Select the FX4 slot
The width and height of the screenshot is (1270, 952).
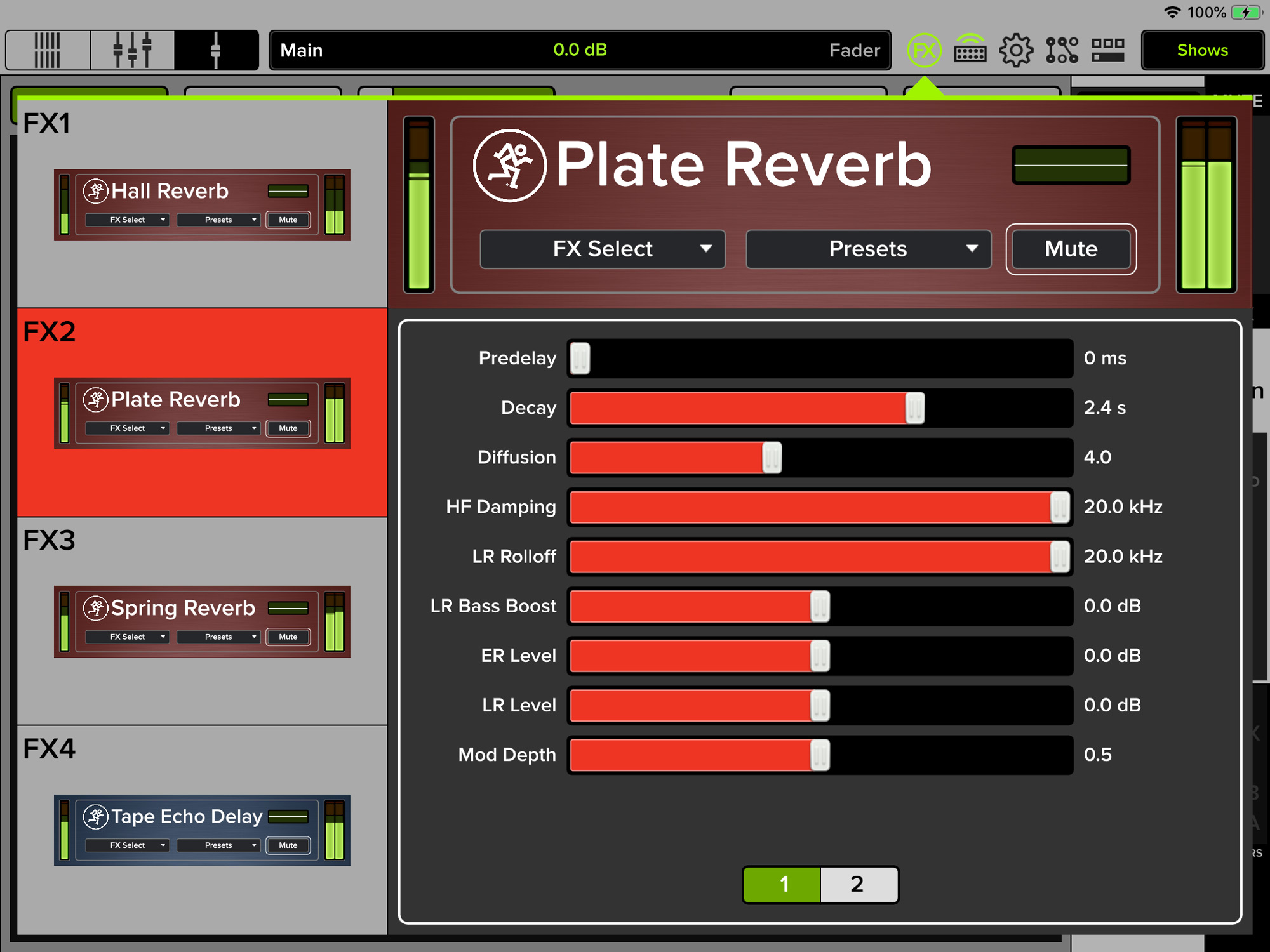202,830
